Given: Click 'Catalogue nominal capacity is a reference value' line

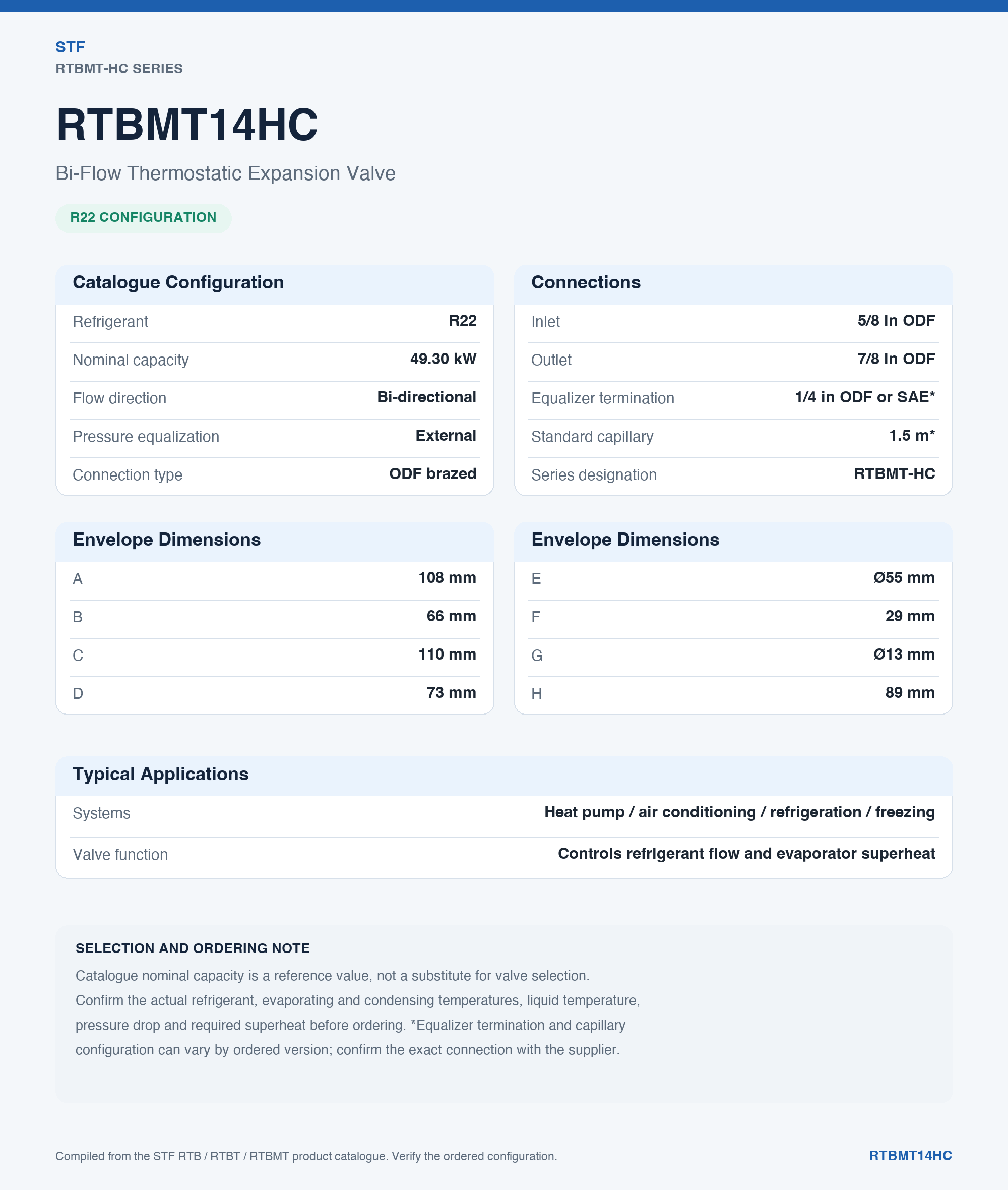Looking at the screenshot, I should click(x=332, y=976).
